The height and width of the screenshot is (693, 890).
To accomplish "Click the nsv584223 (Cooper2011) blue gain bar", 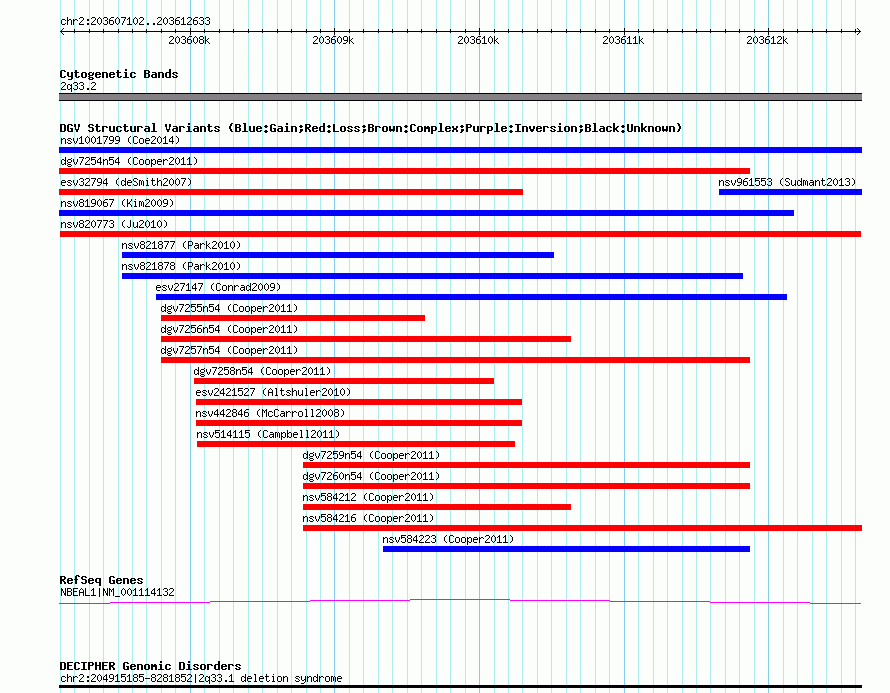I will point(566,549).
